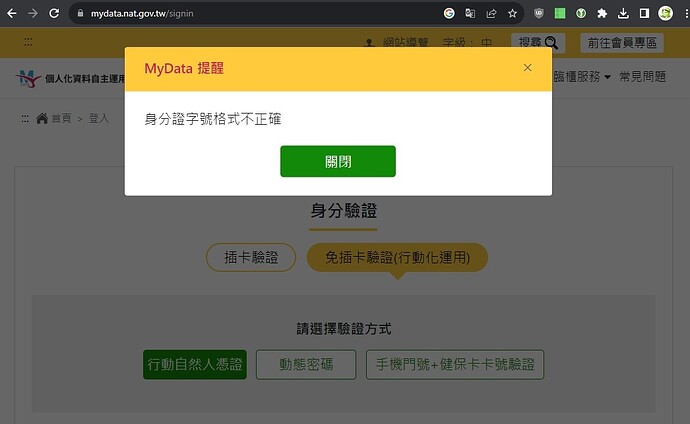Screen dimensions: 690x424
Task: Click the green 關閉 button
Action: 337,161
